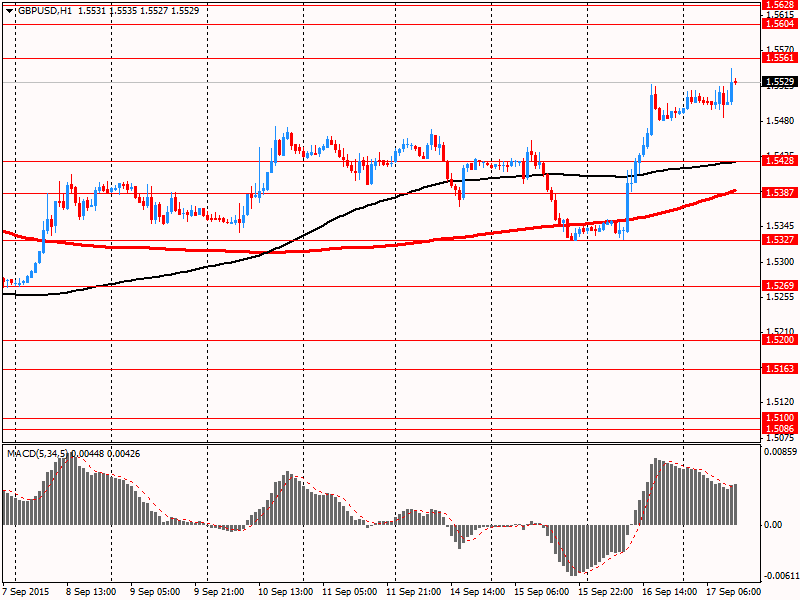The width and height of the screenshot is (800, 600).
Task: Select the 9 Sep 05:00 time axis label
Action: 155,592
